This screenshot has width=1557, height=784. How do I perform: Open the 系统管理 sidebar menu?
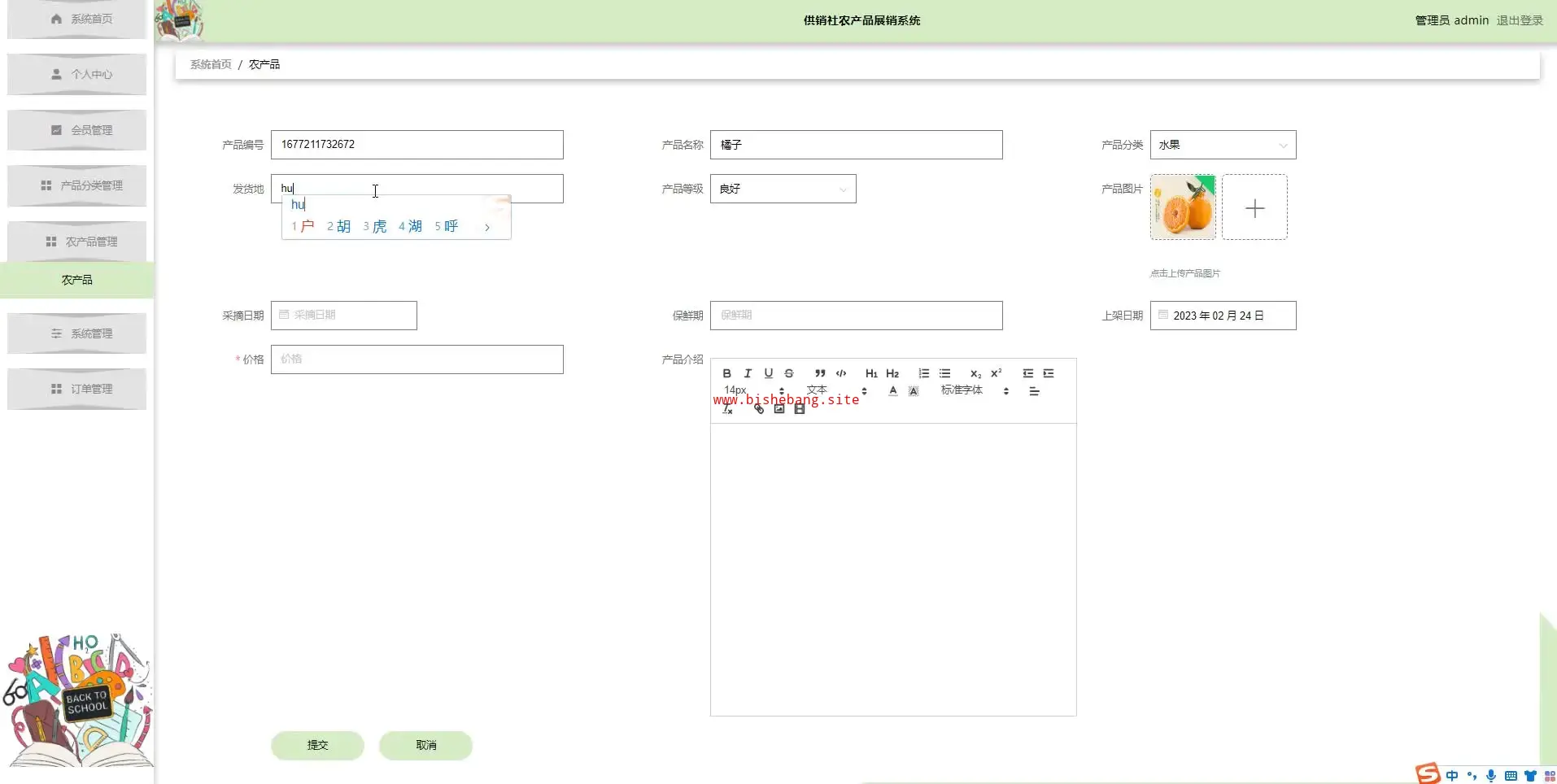[77, 333]
